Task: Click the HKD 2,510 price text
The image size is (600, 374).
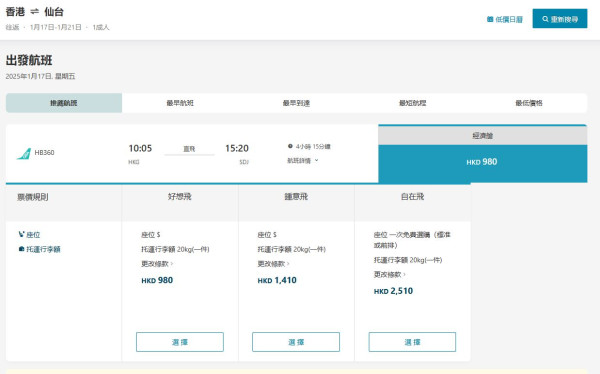Action: (x=393, y=291)
